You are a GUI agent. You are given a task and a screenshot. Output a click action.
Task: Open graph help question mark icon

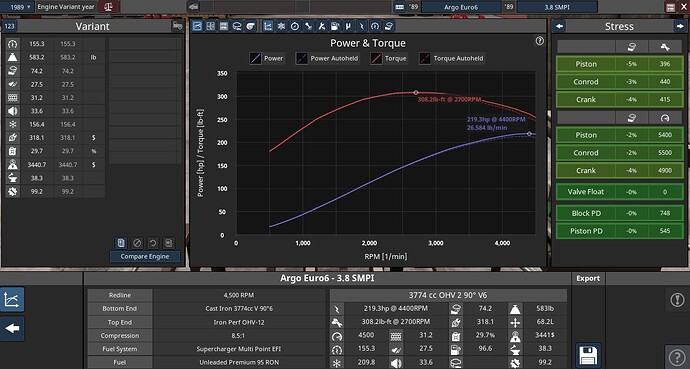(x=540, y=41)
